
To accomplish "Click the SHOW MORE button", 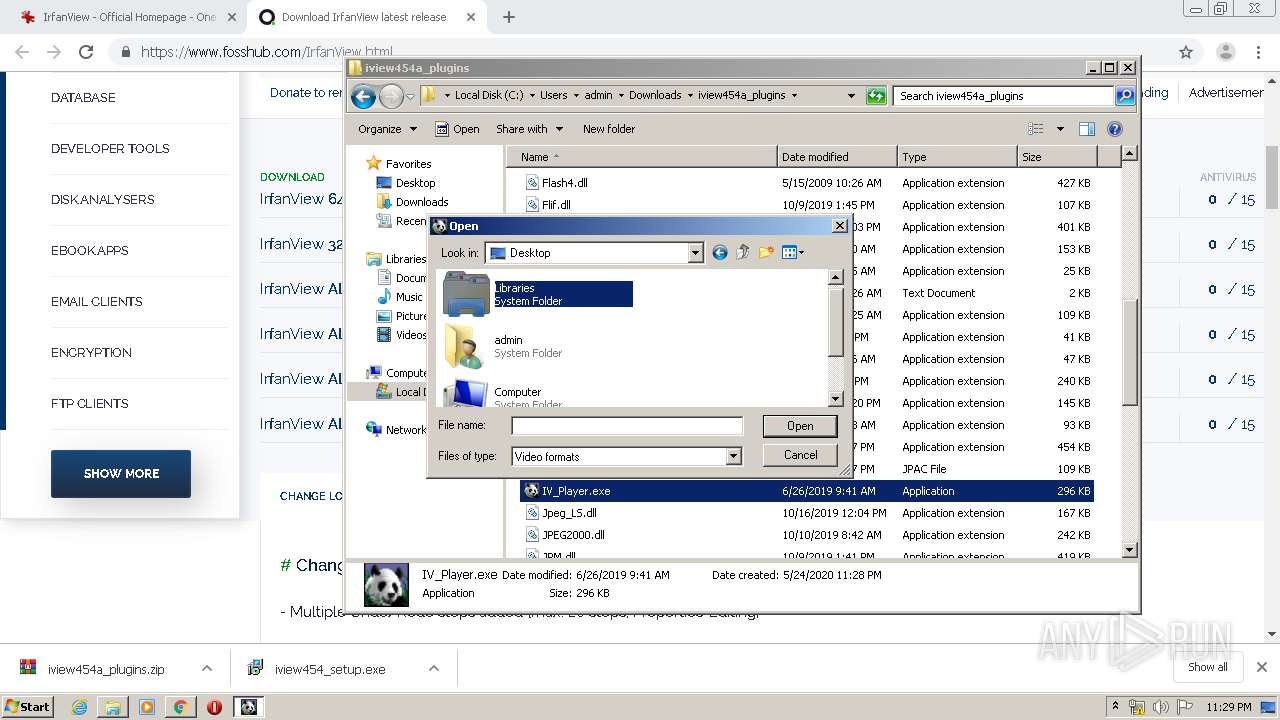I will coord(121,474).
